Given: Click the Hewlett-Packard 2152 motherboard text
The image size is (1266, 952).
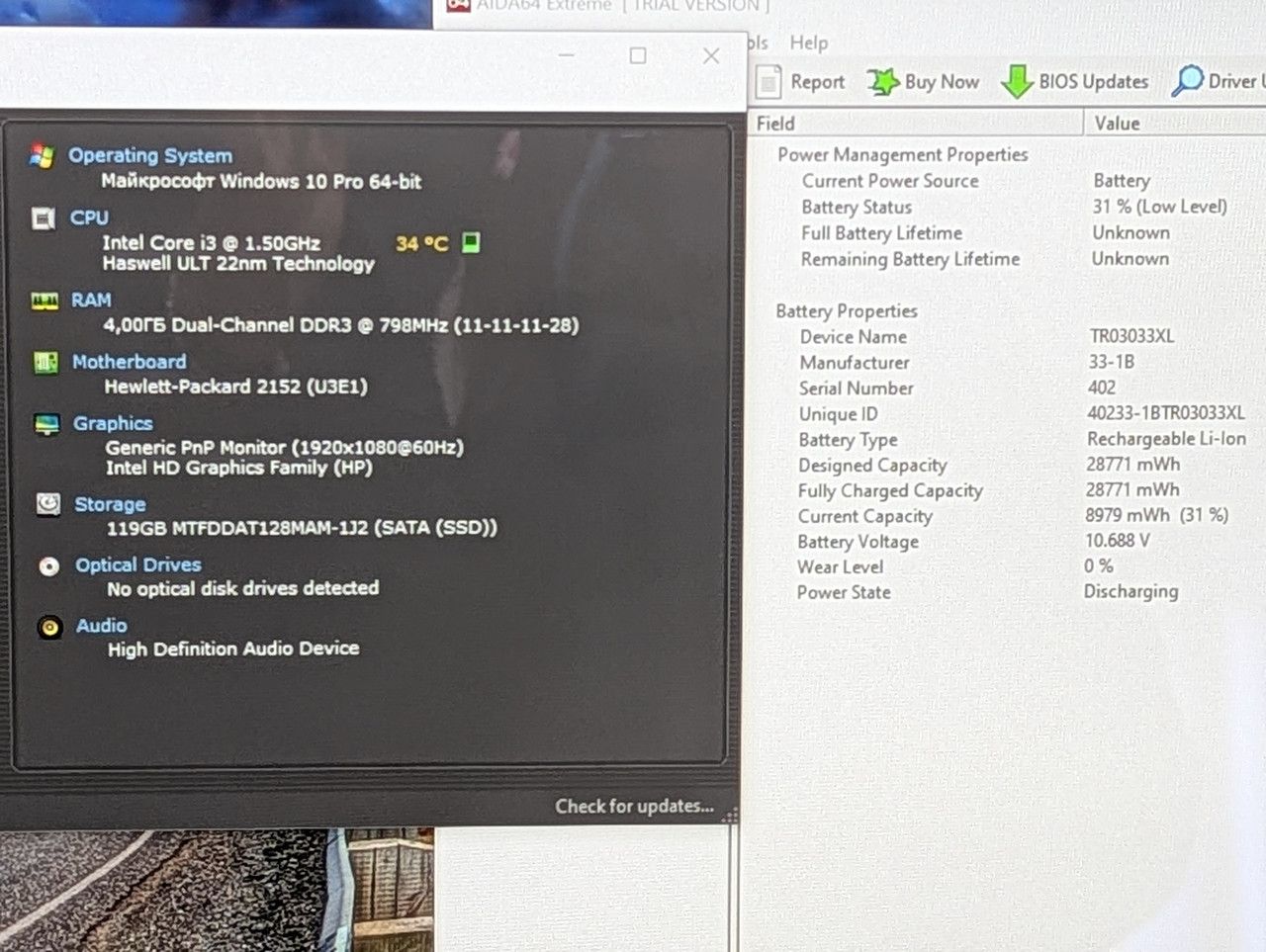Looking at the screenshot, I should click(235, 386).
